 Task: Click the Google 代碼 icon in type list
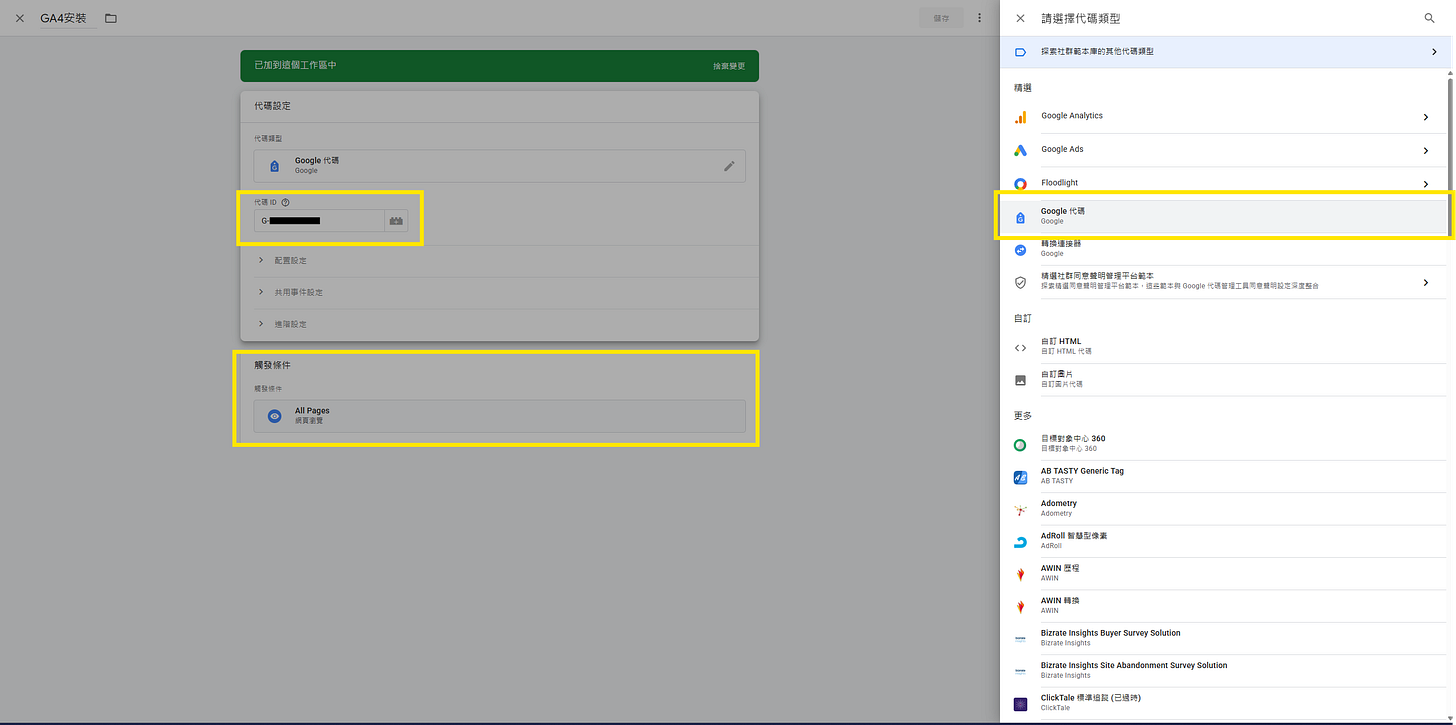[1020, 217]
